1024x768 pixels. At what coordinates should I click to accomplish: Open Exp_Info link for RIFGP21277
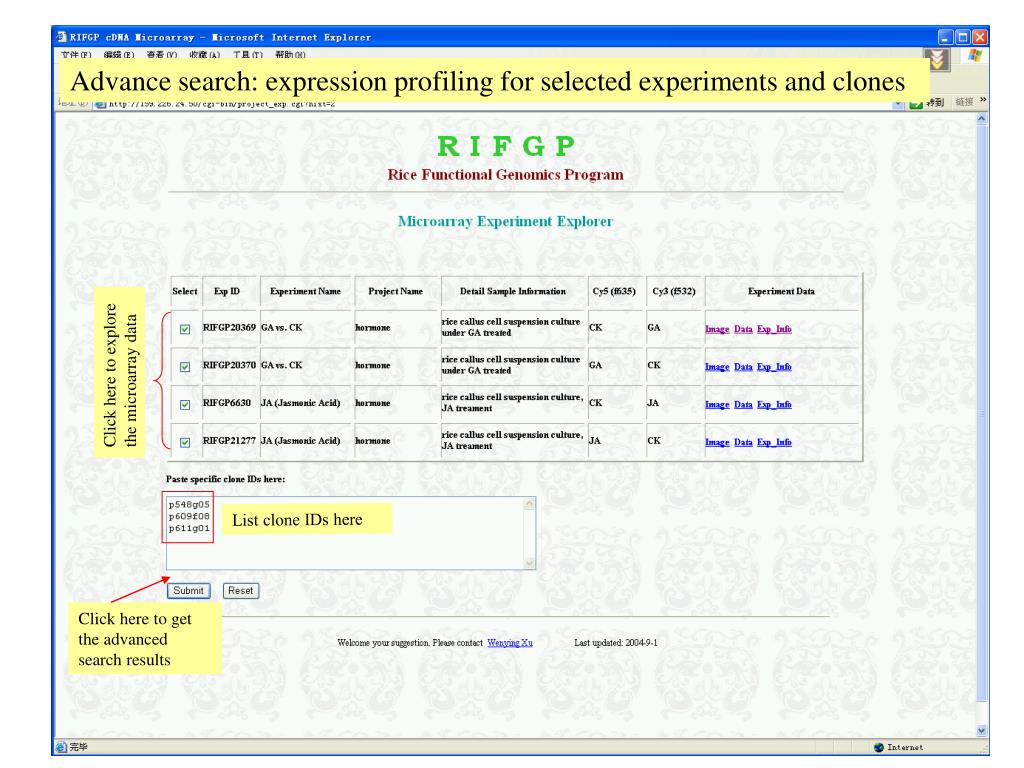pos(775,443)
